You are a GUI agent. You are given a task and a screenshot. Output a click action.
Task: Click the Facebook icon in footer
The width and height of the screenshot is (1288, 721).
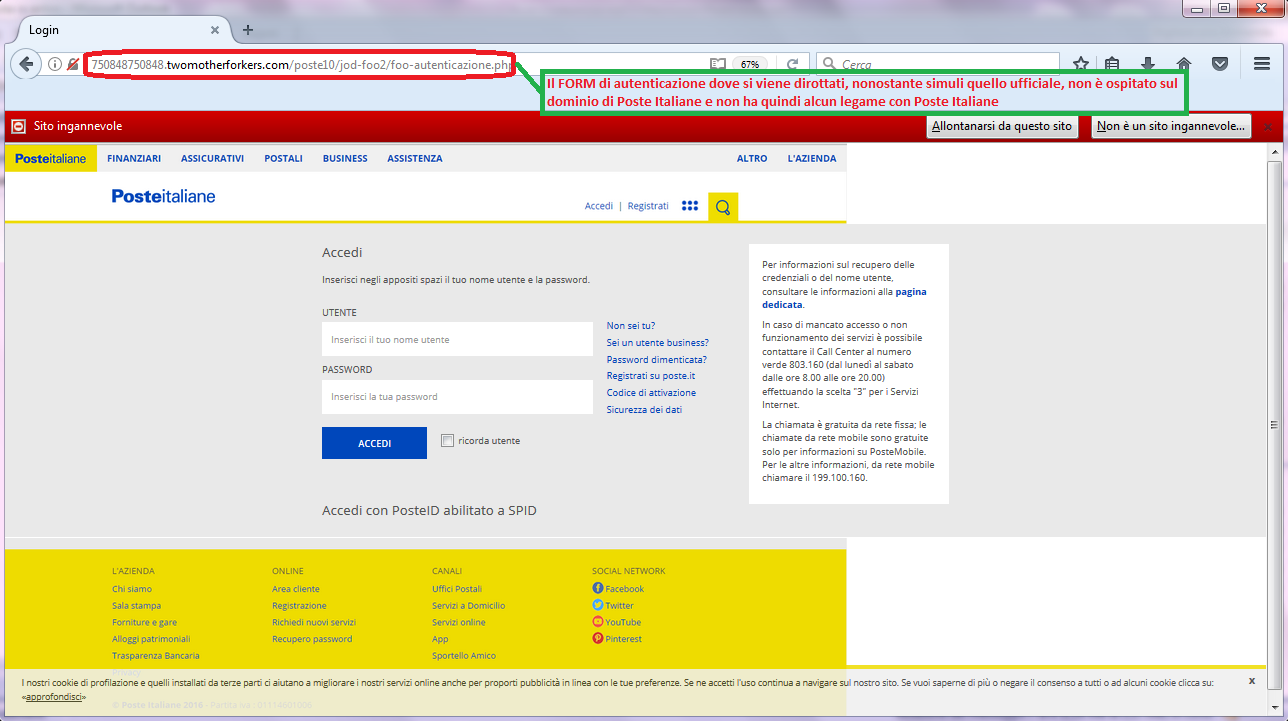598,588
